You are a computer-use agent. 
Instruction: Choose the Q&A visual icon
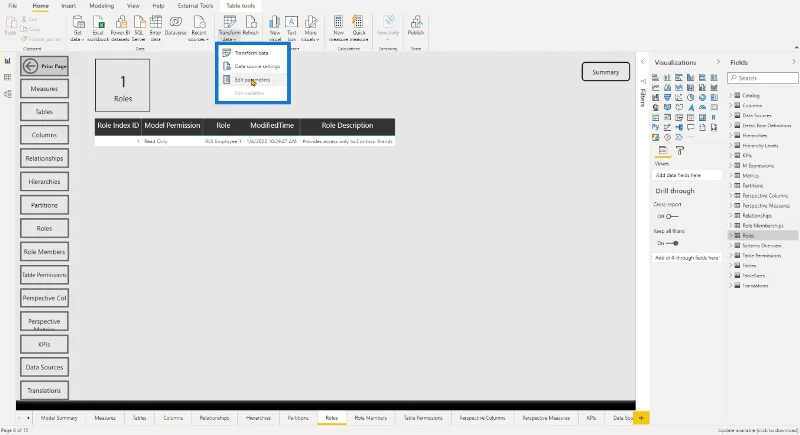[x=690, y=127]
